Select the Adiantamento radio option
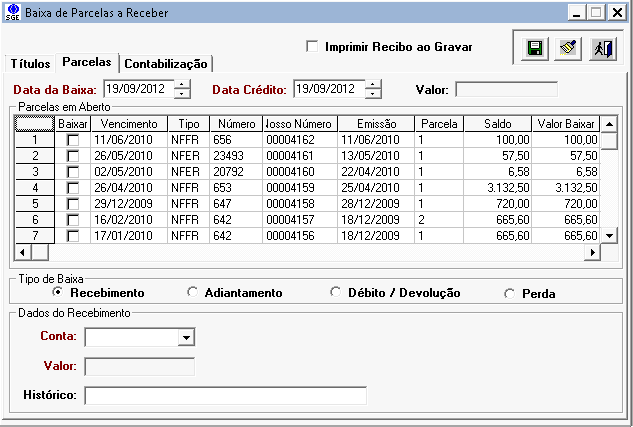Screen dimensions: 633x427 [192, 292]
